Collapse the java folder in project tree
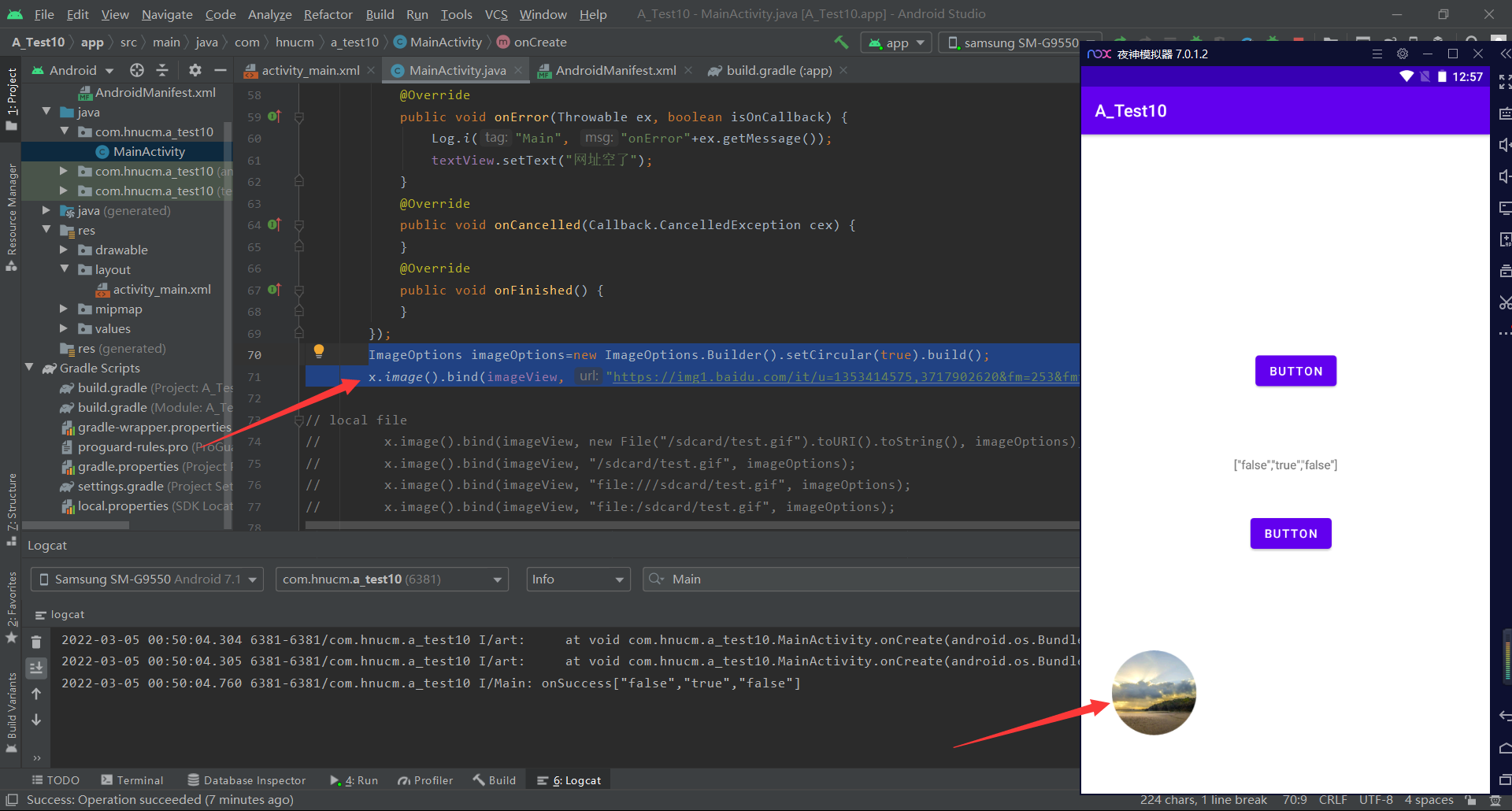The image size is (1512, 811). [46, 112]
